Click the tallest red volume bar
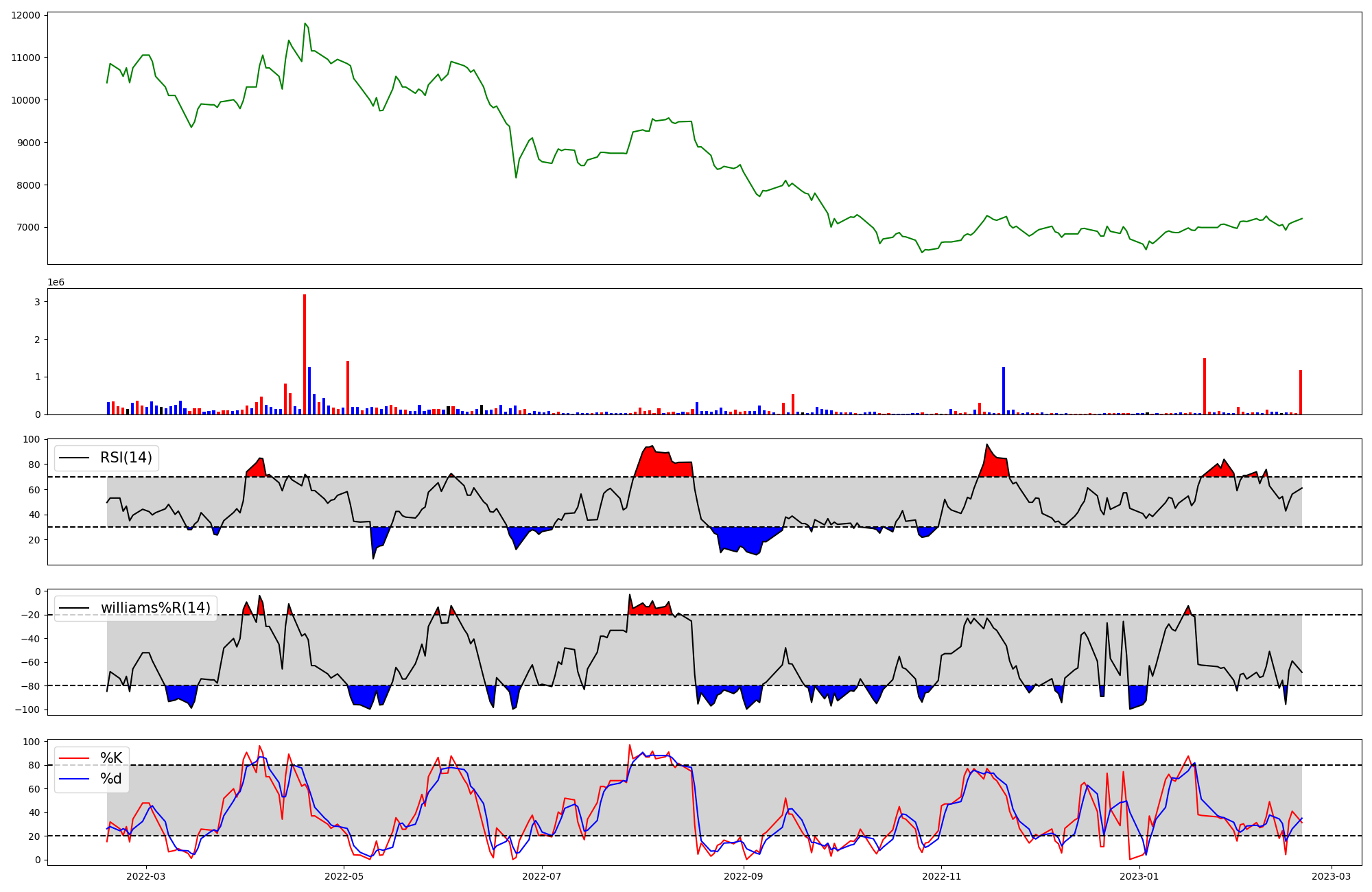The image size is (1372, 892). 305,353
